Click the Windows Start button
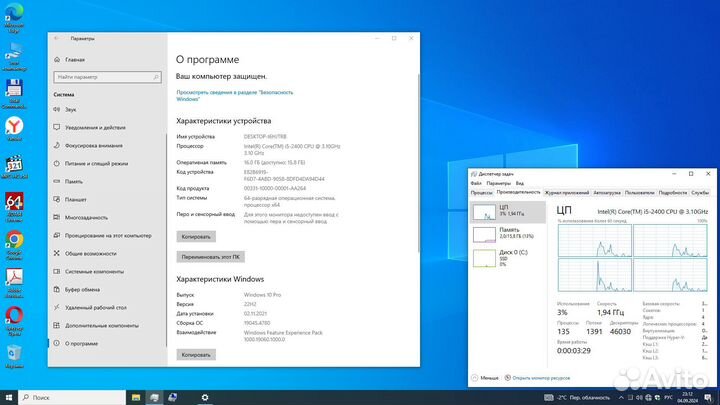The image size is (720, 405). click(x=9, y=397)
